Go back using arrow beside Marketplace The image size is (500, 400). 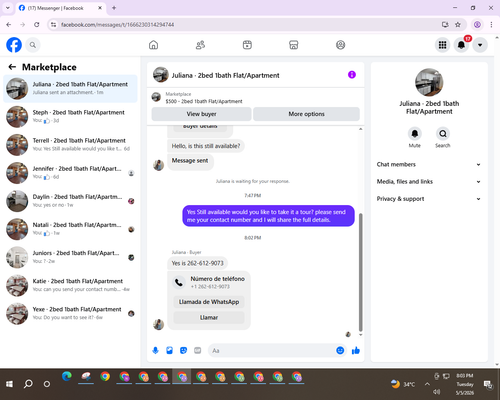point(12,67)
